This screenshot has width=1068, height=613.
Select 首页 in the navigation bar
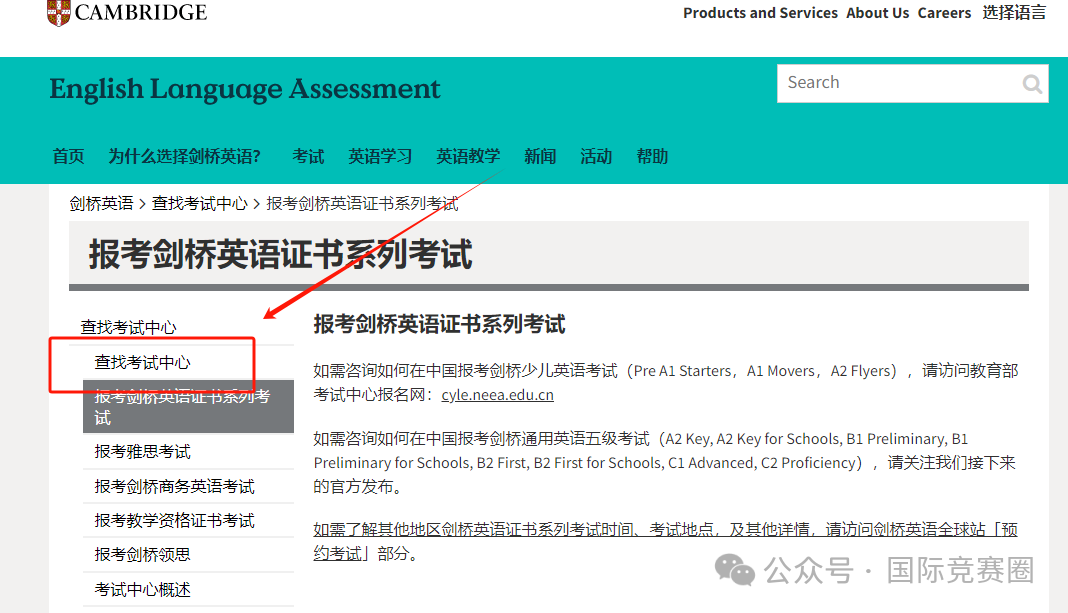pyautogui.click(x=68, y=156)
